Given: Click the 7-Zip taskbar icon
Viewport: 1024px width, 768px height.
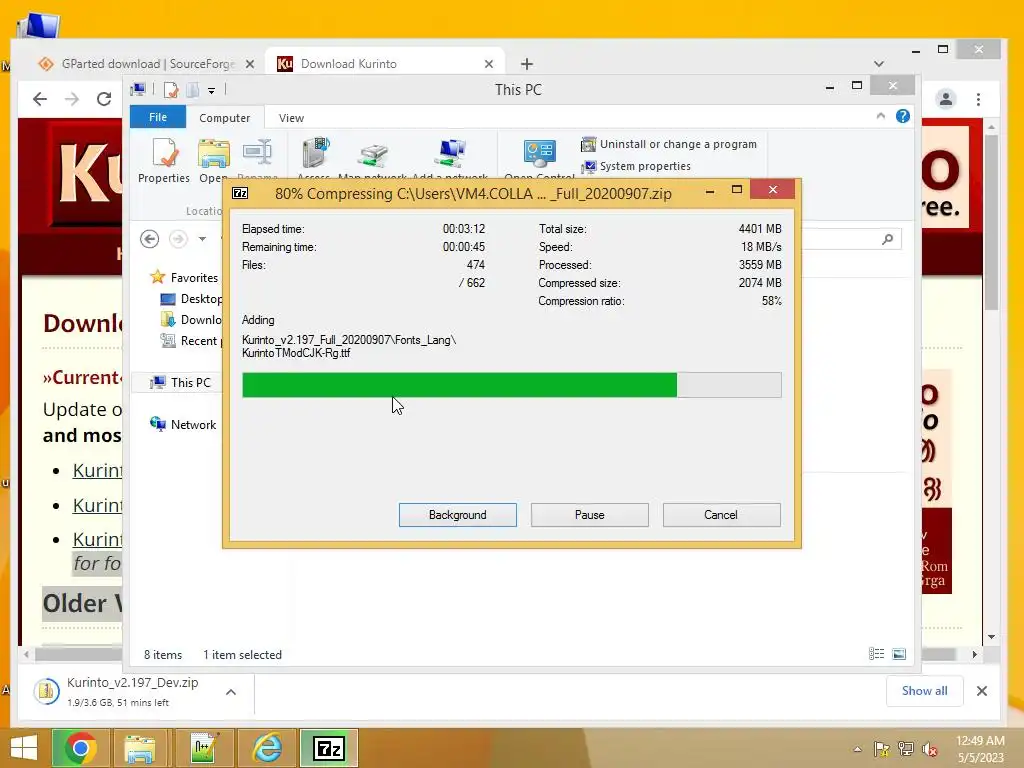Looking at the screenshot, I should click(328, 748).
